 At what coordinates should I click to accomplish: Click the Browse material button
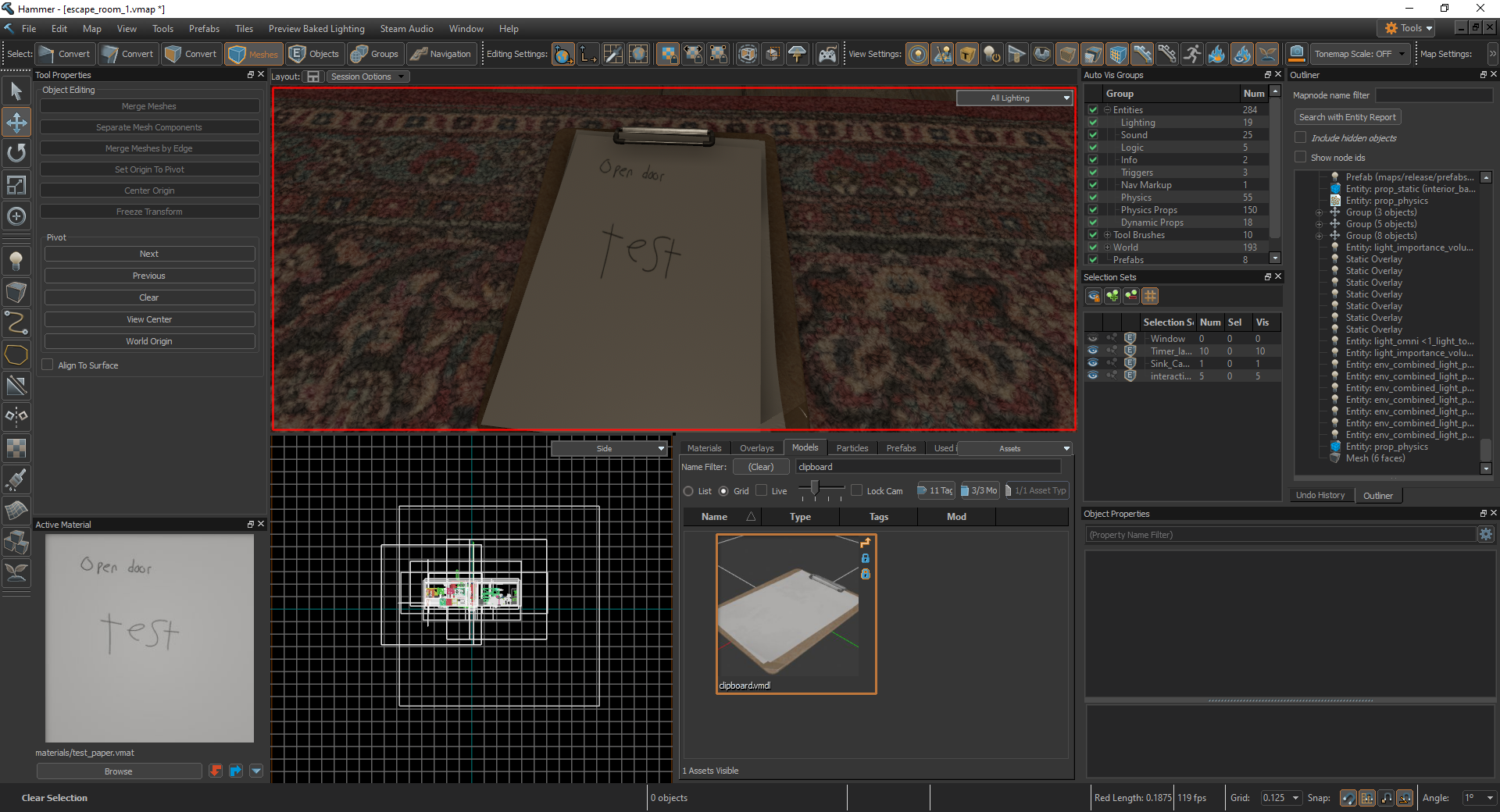click(x=119, y=771)
